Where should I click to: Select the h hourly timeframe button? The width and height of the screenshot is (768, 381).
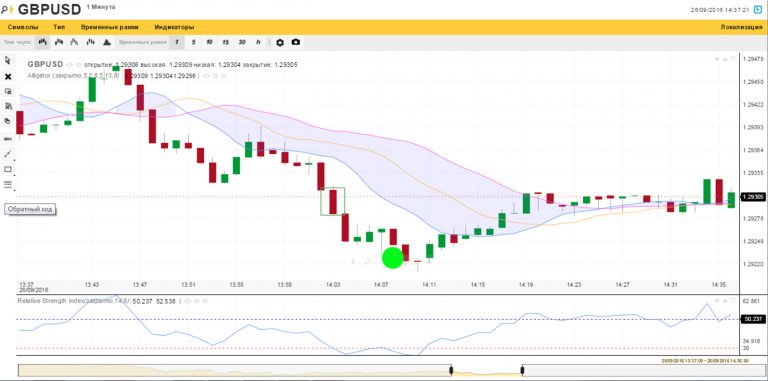coord(258,43)
